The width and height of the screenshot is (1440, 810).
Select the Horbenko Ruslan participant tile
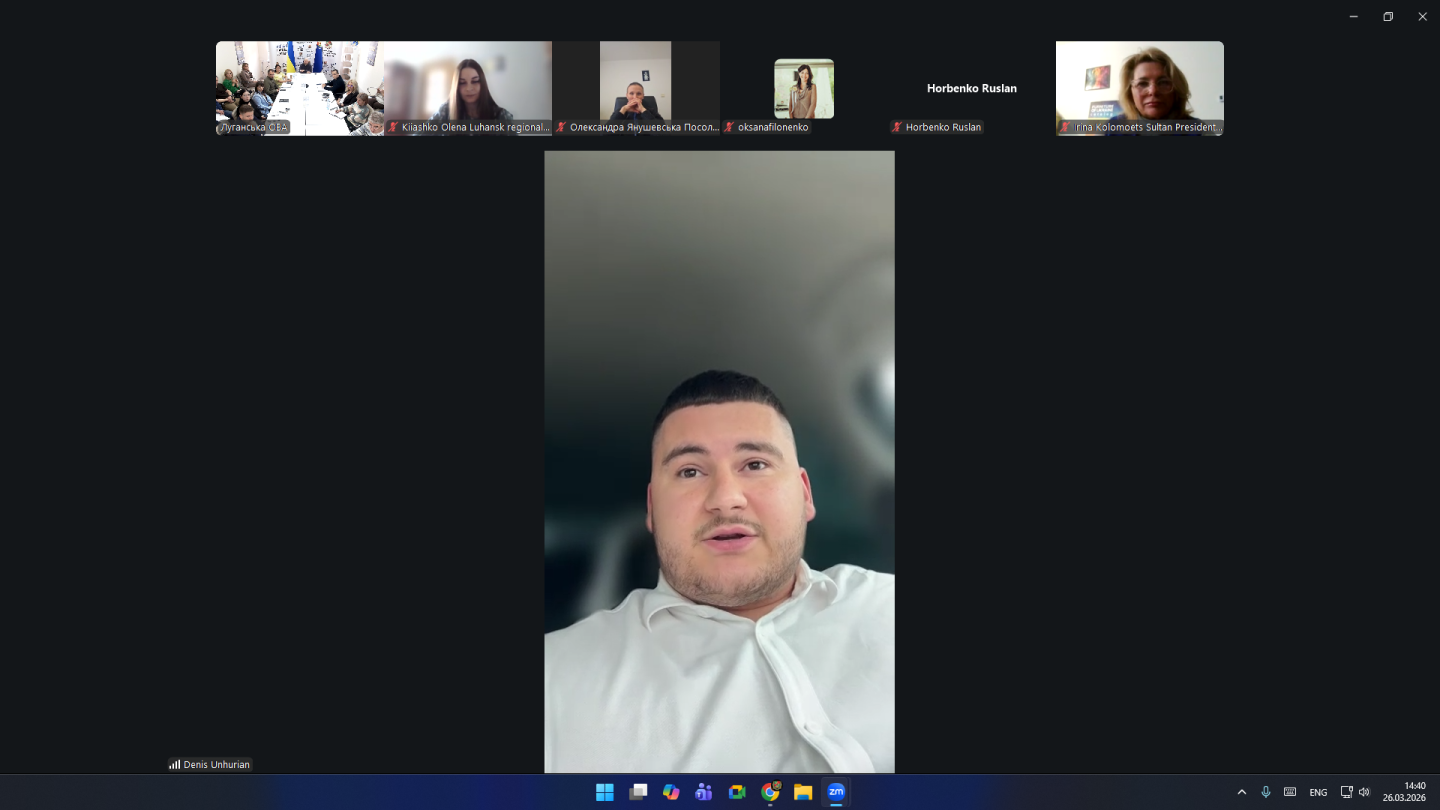[971, 88]
